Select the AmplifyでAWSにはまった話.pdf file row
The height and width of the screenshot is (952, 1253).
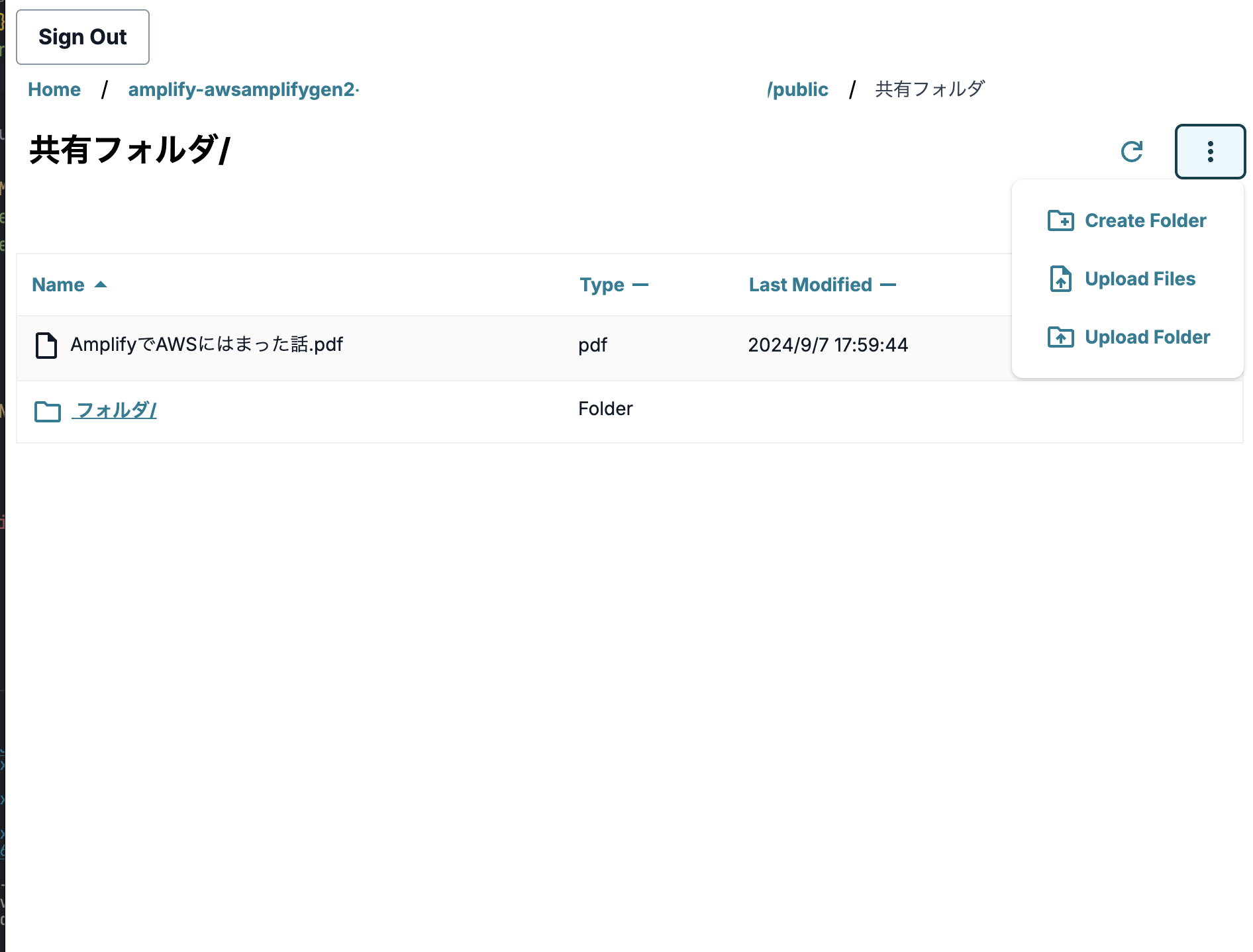(x=207, y=345)
